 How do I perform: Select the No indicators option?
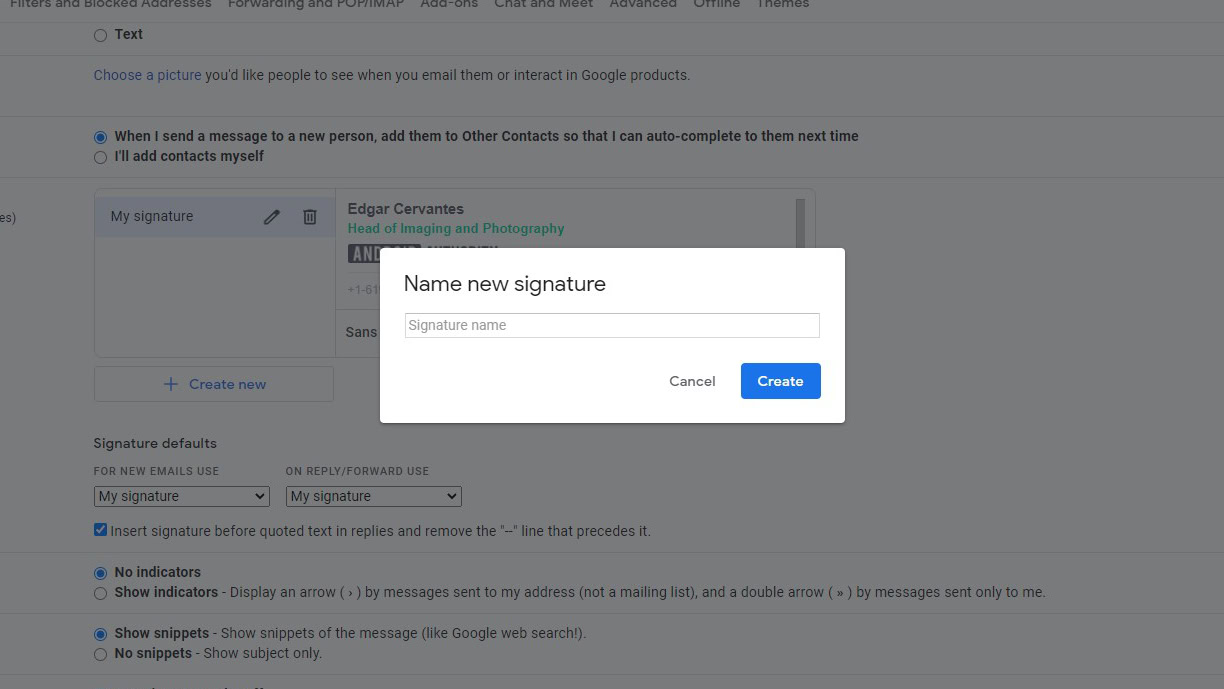click(100, 573)
